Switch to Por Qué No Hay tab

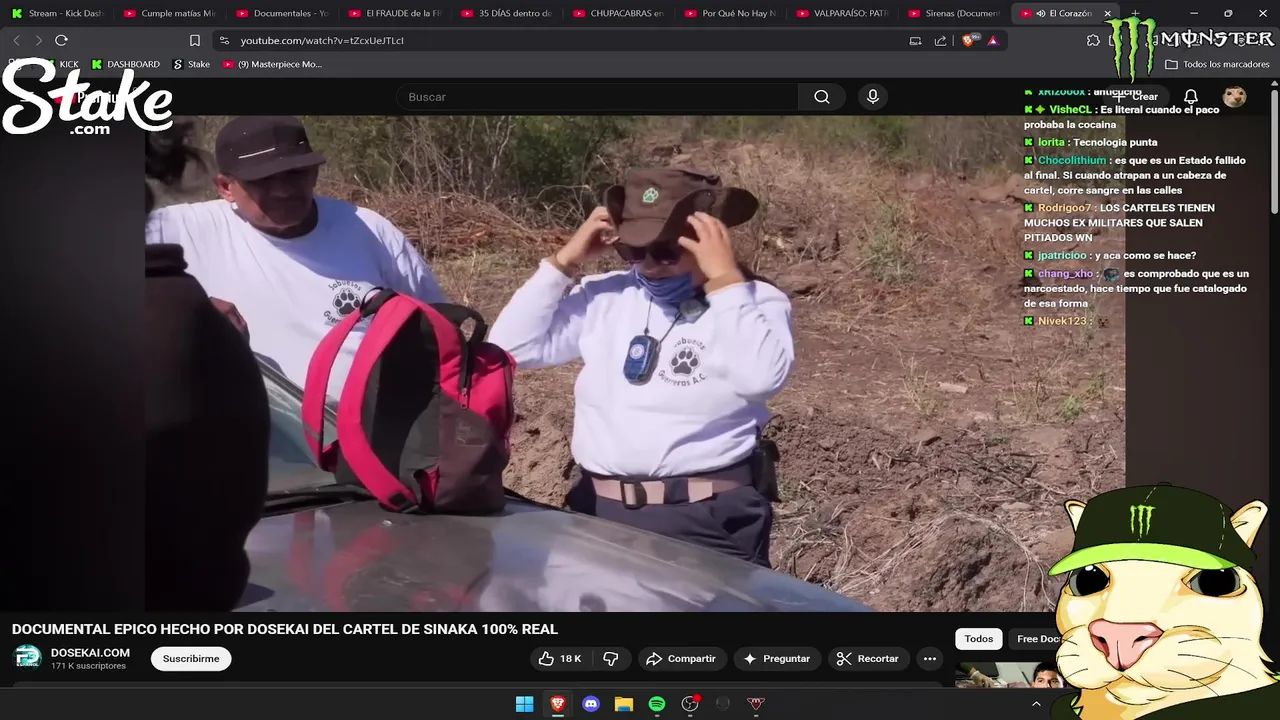coord(730,13)
